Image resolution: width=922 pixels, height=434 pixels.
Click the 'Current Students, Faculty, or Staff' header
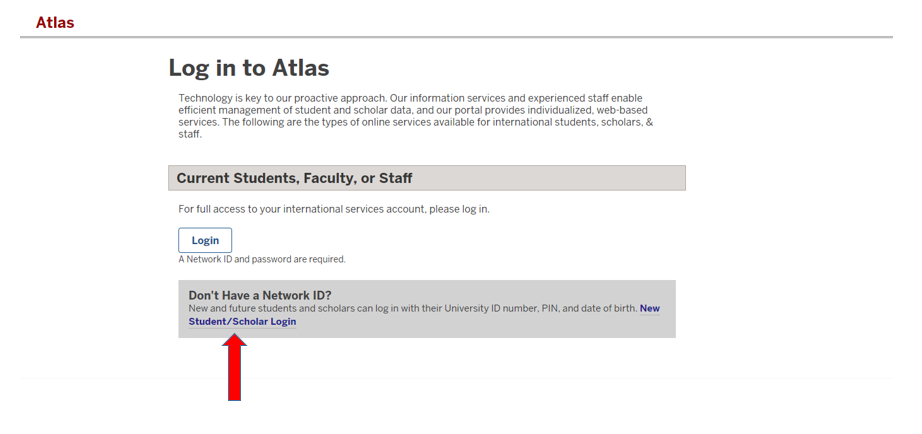(x=427, y=178)
